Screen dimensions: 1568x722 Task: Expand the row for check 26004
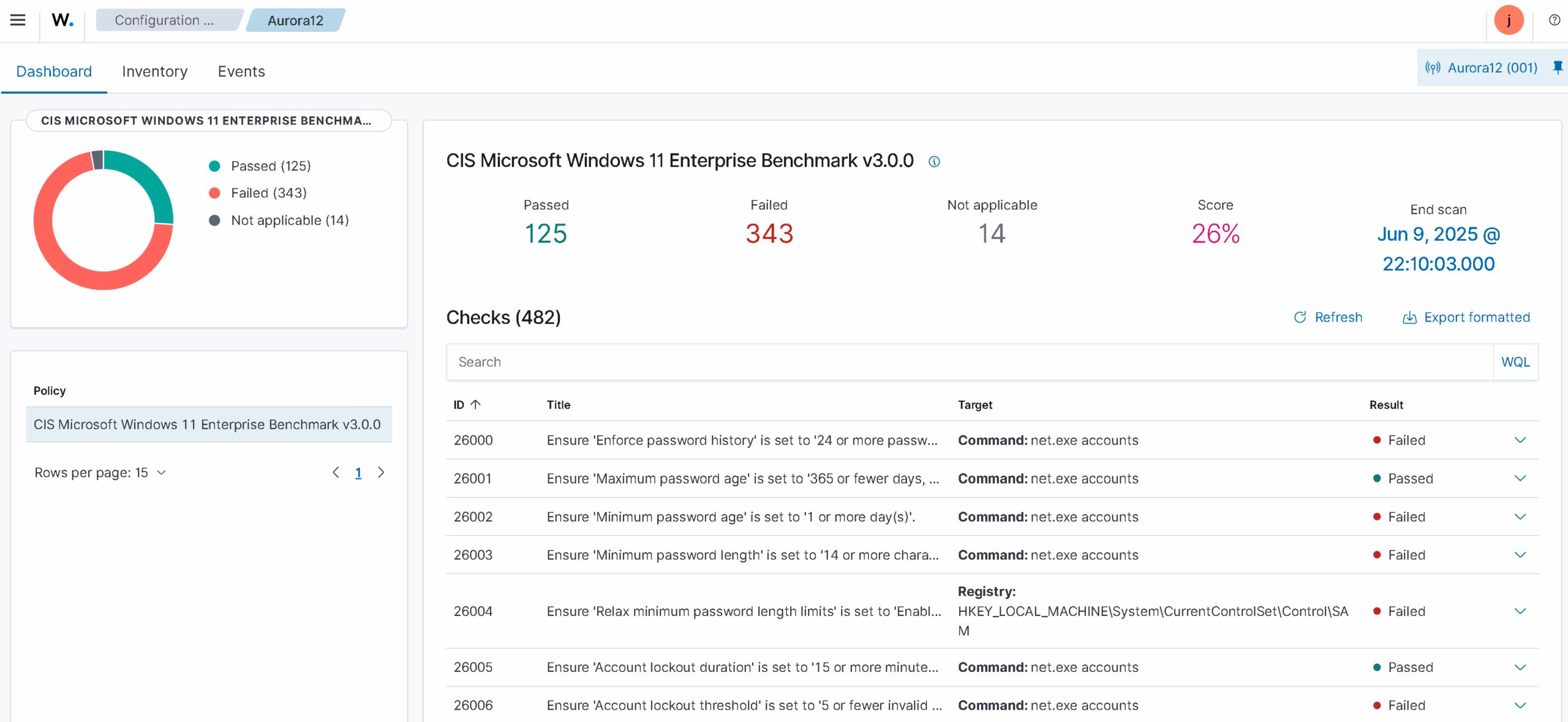pos(1520,611)
